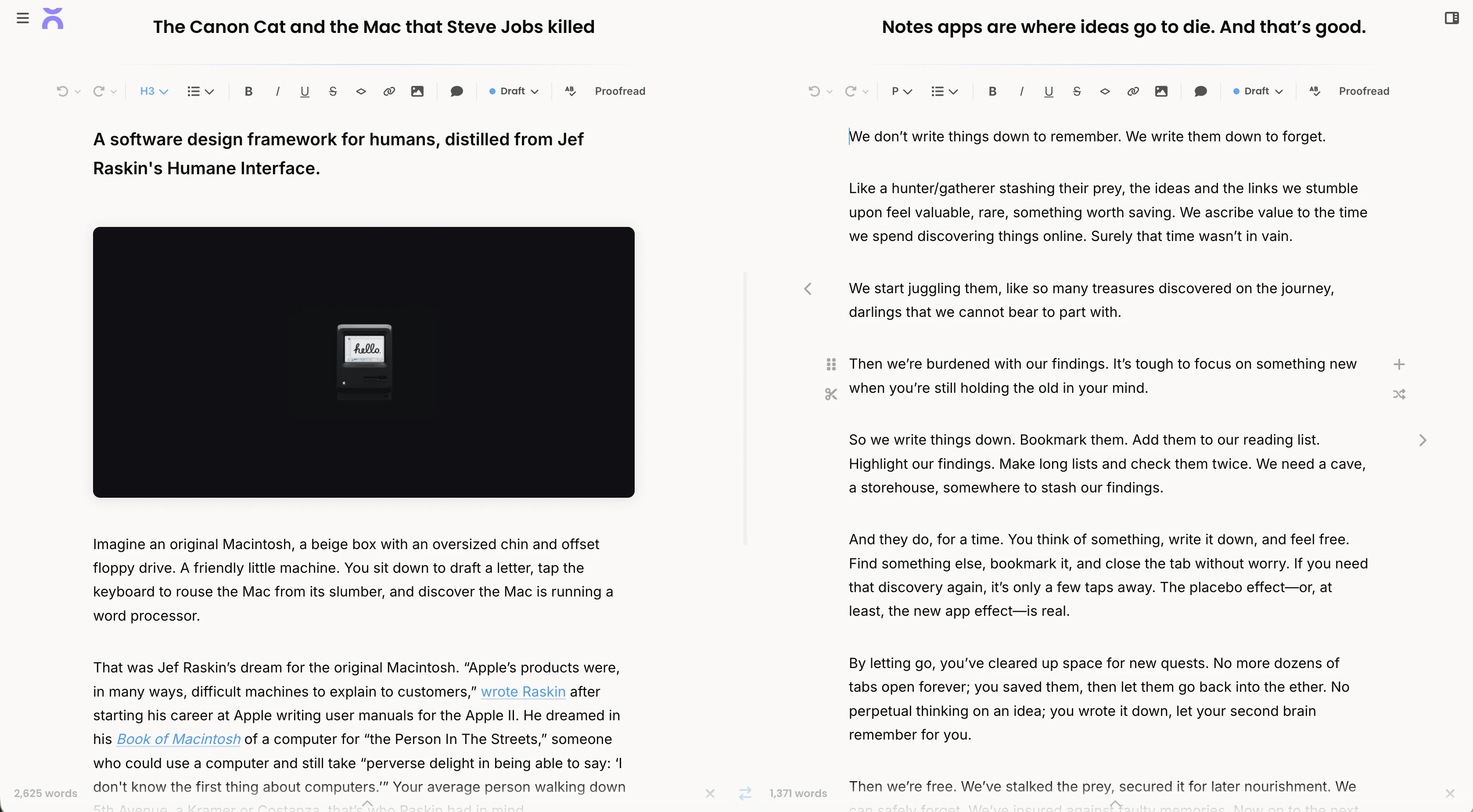Toggle inline code in the Canon Cat toolbar

[361, 91]
